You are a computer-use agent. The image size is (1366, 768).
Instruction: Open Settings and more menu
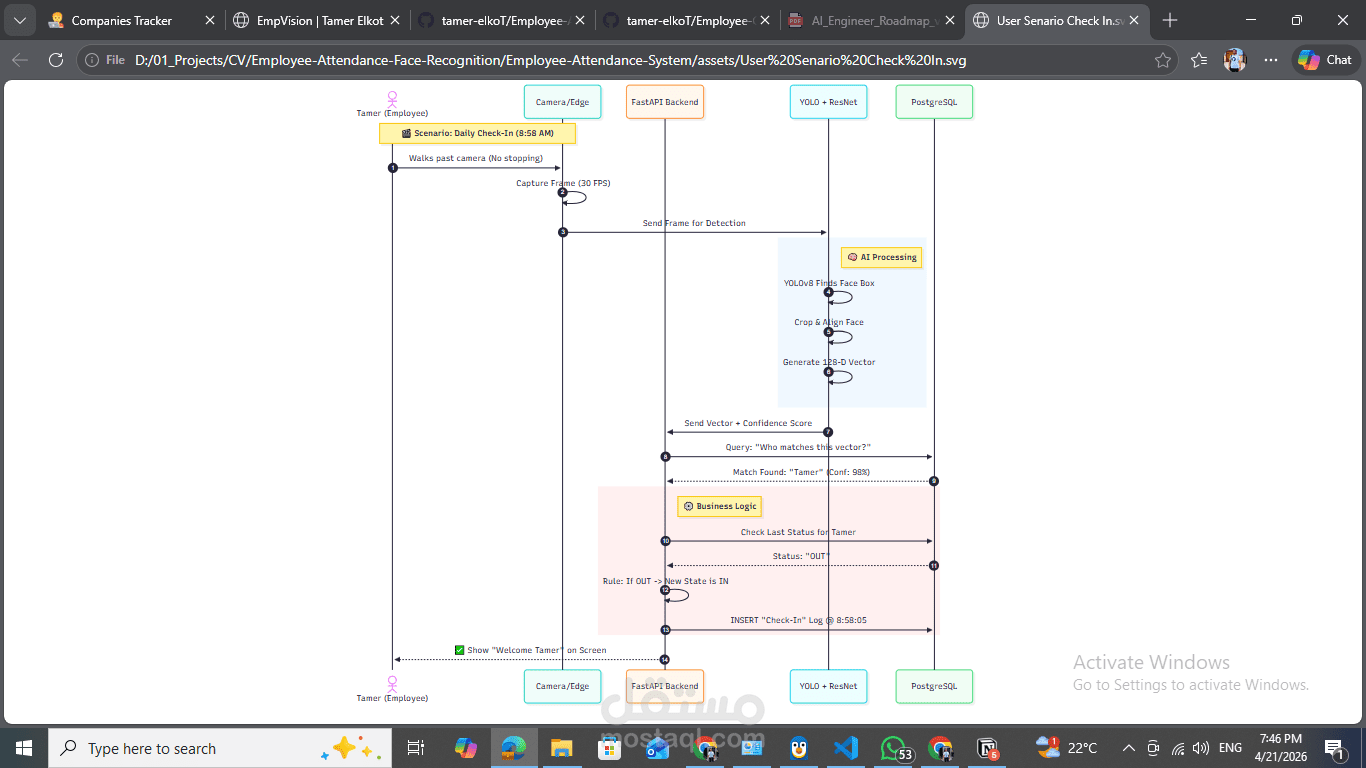coord(1271,60)
